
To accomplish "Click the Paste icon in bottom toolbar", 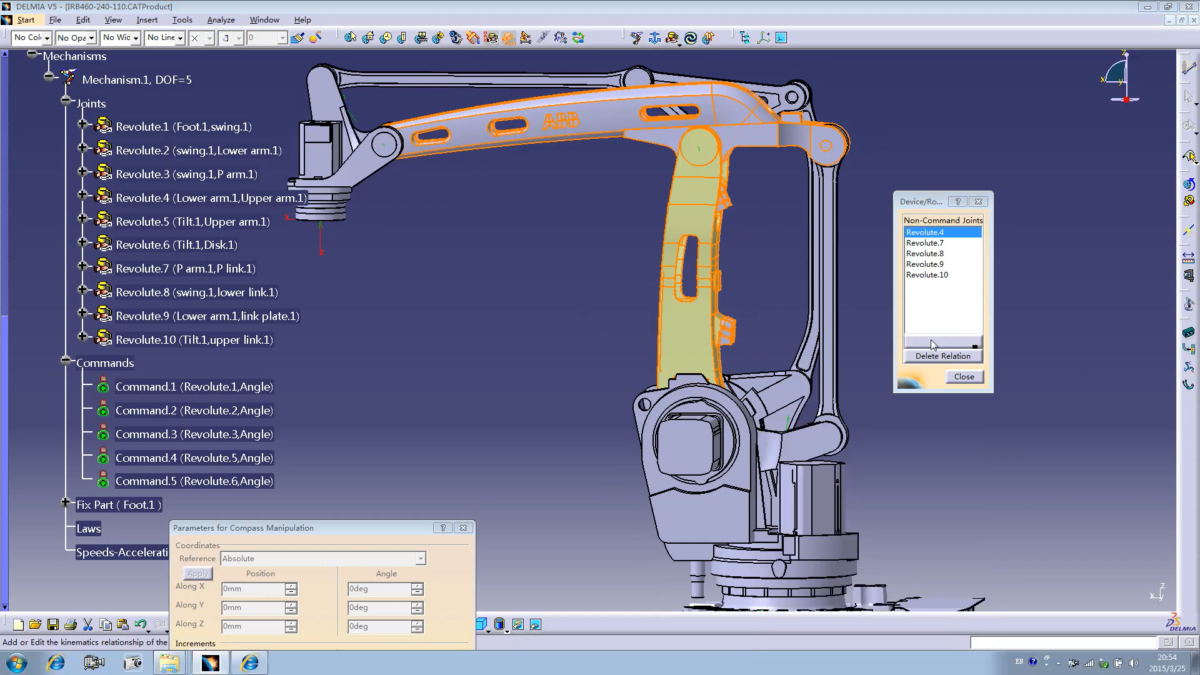I will click(122, 625).
